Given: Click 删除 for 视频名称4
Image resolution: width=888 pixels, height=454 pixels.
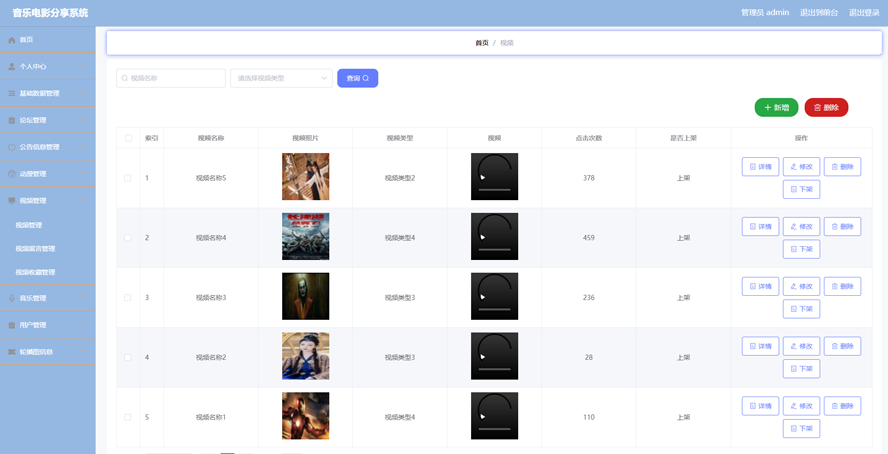Looking at the screenshot, I should [842, 226].
